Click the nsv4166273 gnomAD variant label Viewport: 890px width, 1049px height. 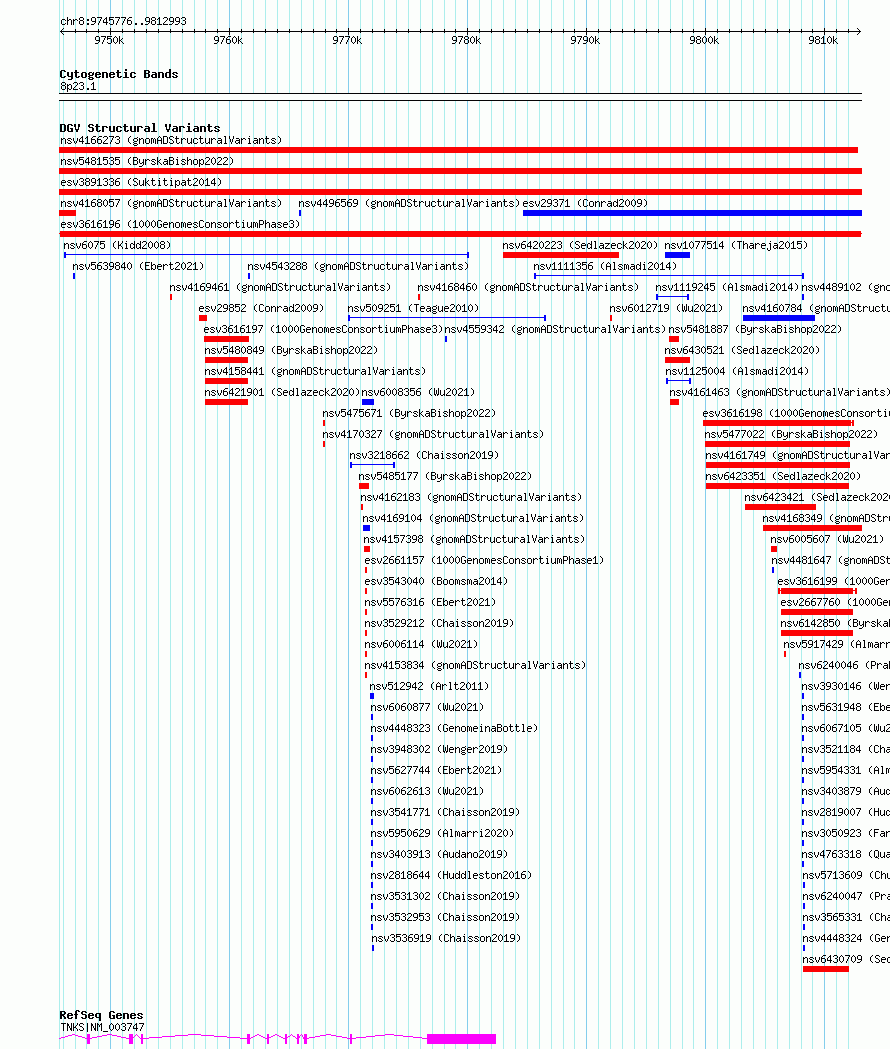click(x=171, y=140)
